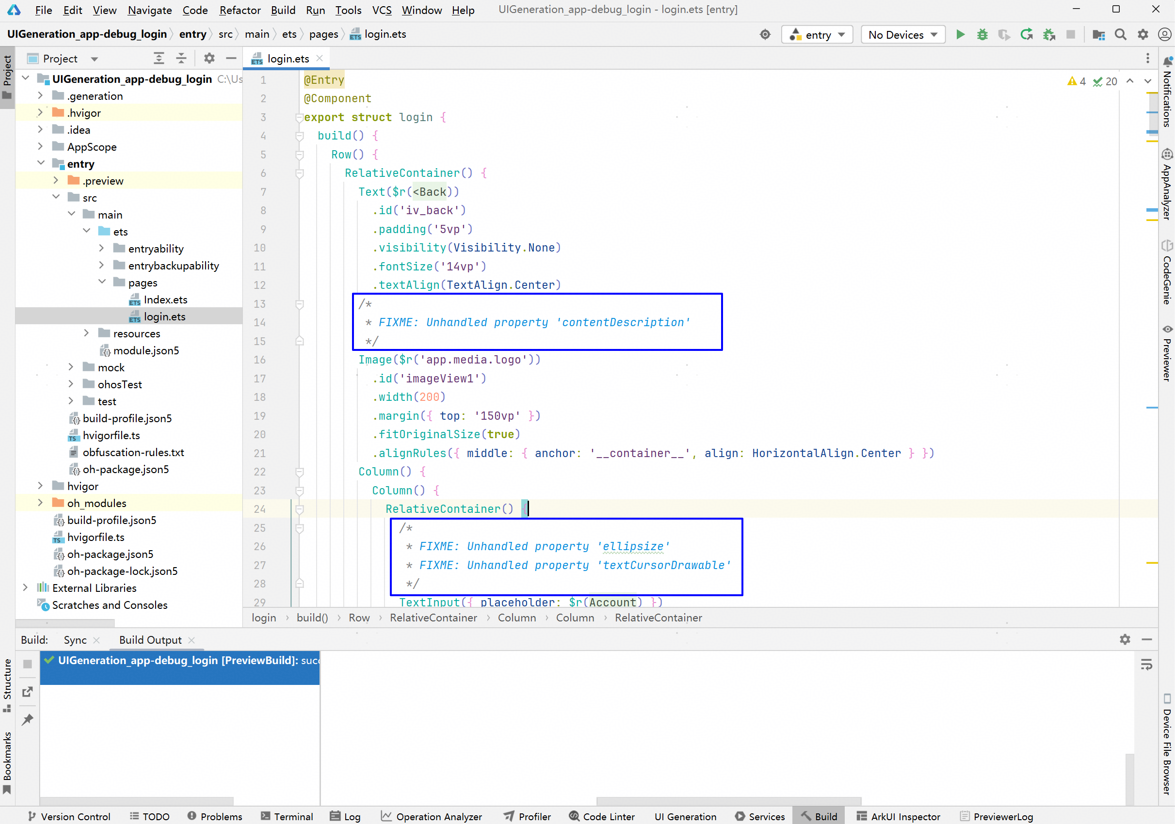This screenshot has width=1175, height=824.
Task: Click the horizontal scrollbar in build tree panel
Action: coord(136,801)
